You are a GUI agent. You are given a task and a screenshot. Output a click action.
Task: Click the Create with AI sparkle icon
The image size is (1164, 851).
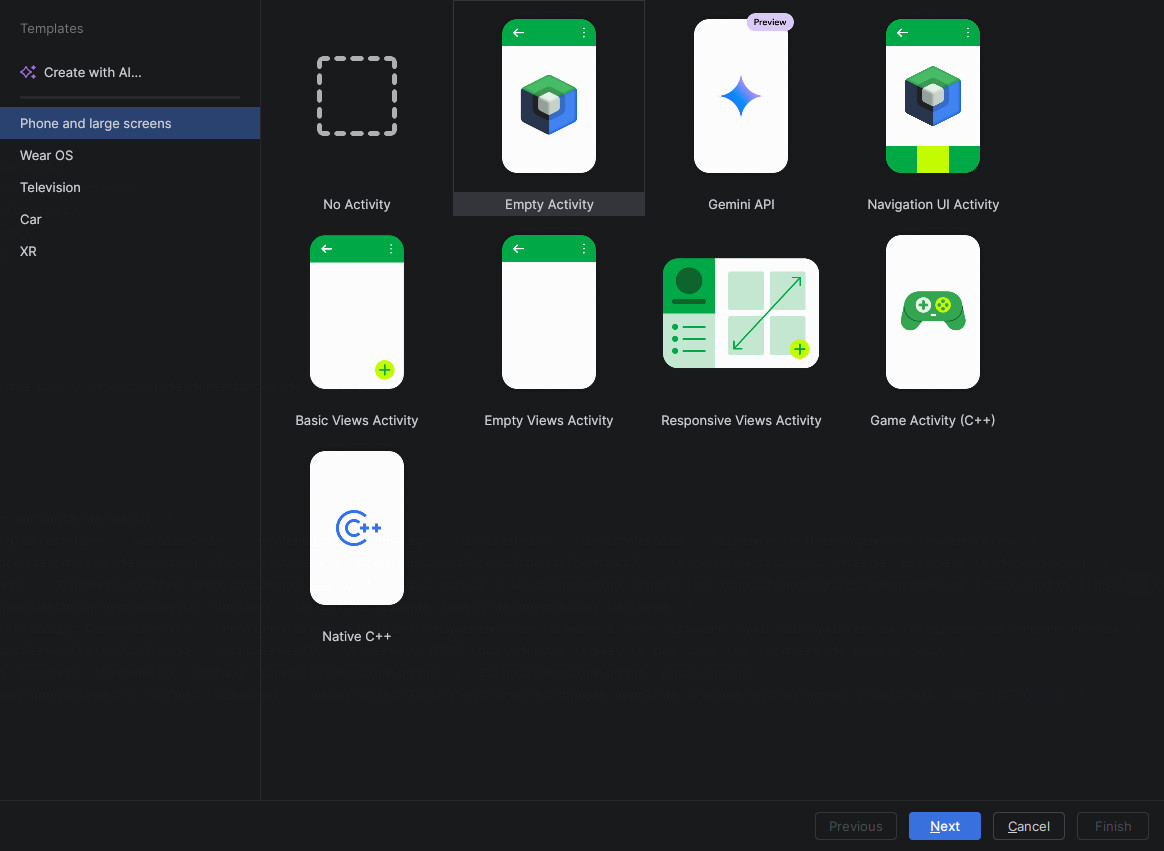point(28,72)
